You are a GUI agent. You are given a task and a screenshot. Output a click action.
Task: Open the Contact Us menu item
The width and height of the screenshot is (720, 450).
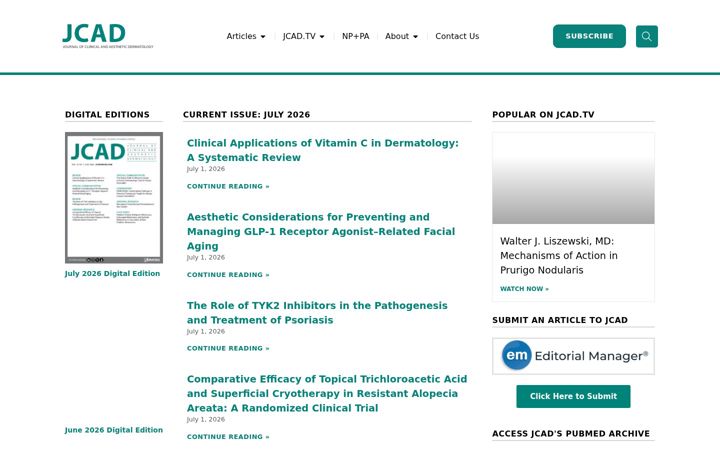(x=457, y=36)
